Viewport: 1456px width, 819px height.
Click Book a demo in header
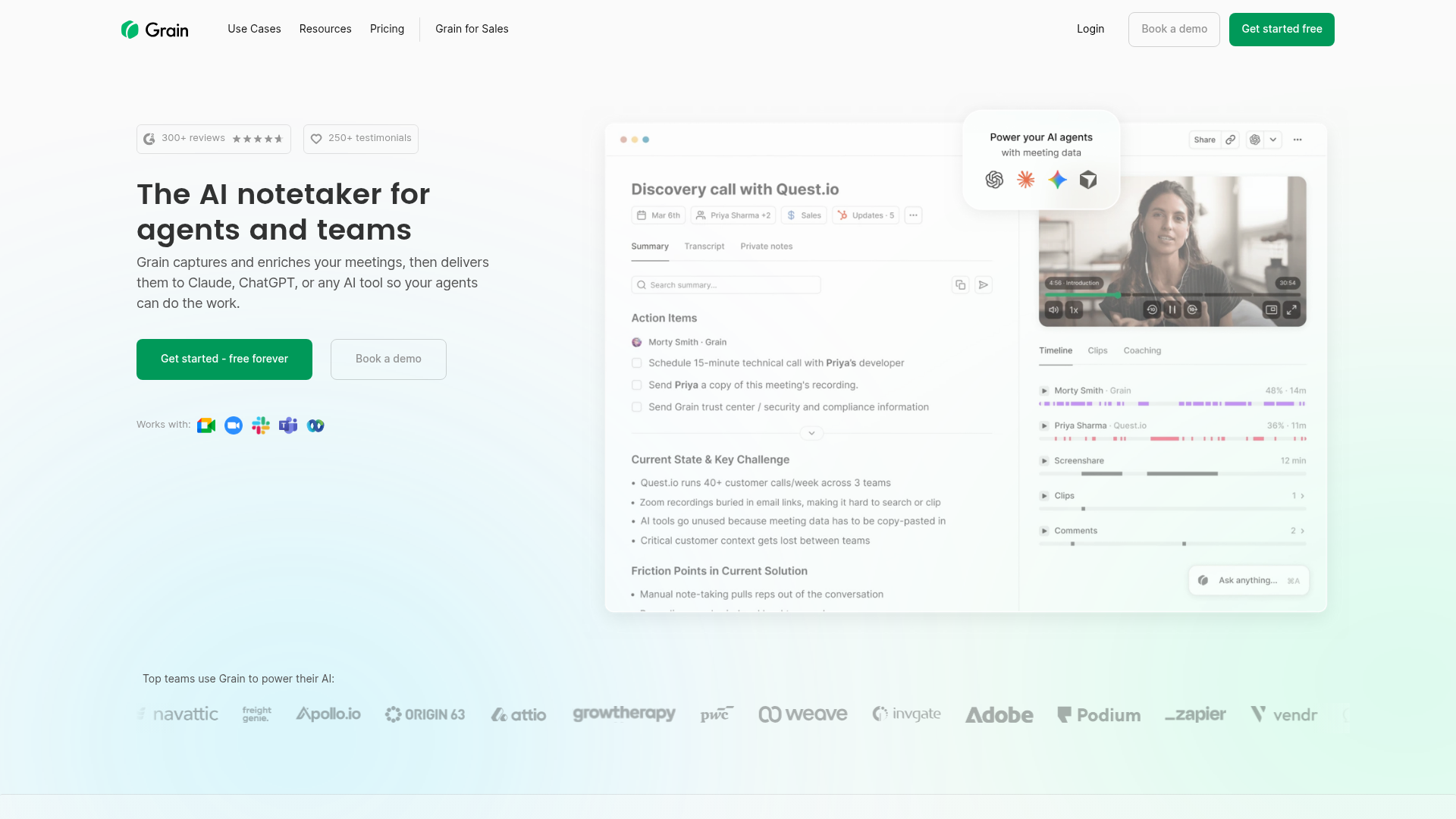1174,30
